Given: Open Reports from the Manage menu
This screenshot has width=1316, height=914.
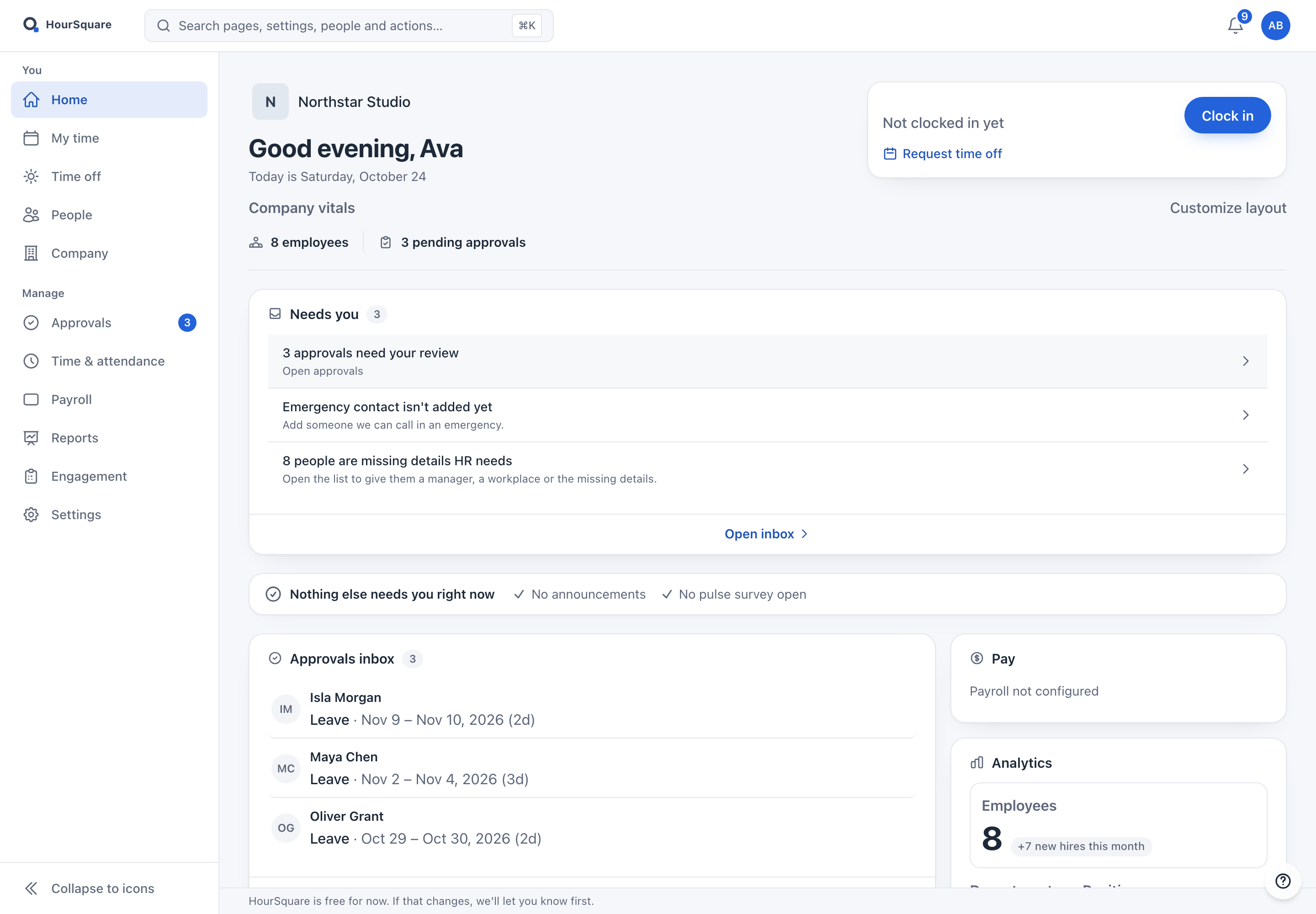Looking at the screenshot, I should pos(109,437).
